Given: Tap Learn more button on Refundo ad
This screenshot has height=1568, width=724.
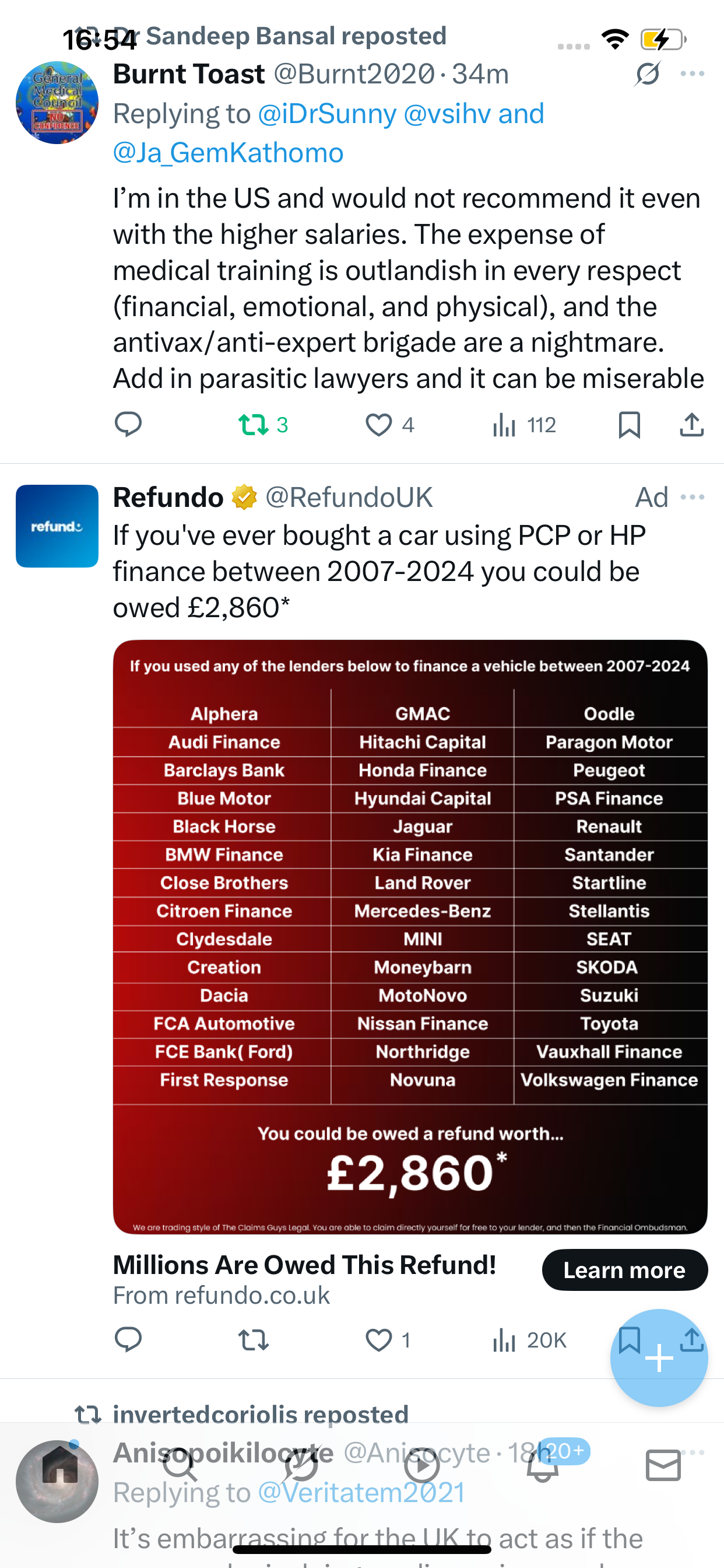Looking at the screenshot, I should (x=625, y=1270).
